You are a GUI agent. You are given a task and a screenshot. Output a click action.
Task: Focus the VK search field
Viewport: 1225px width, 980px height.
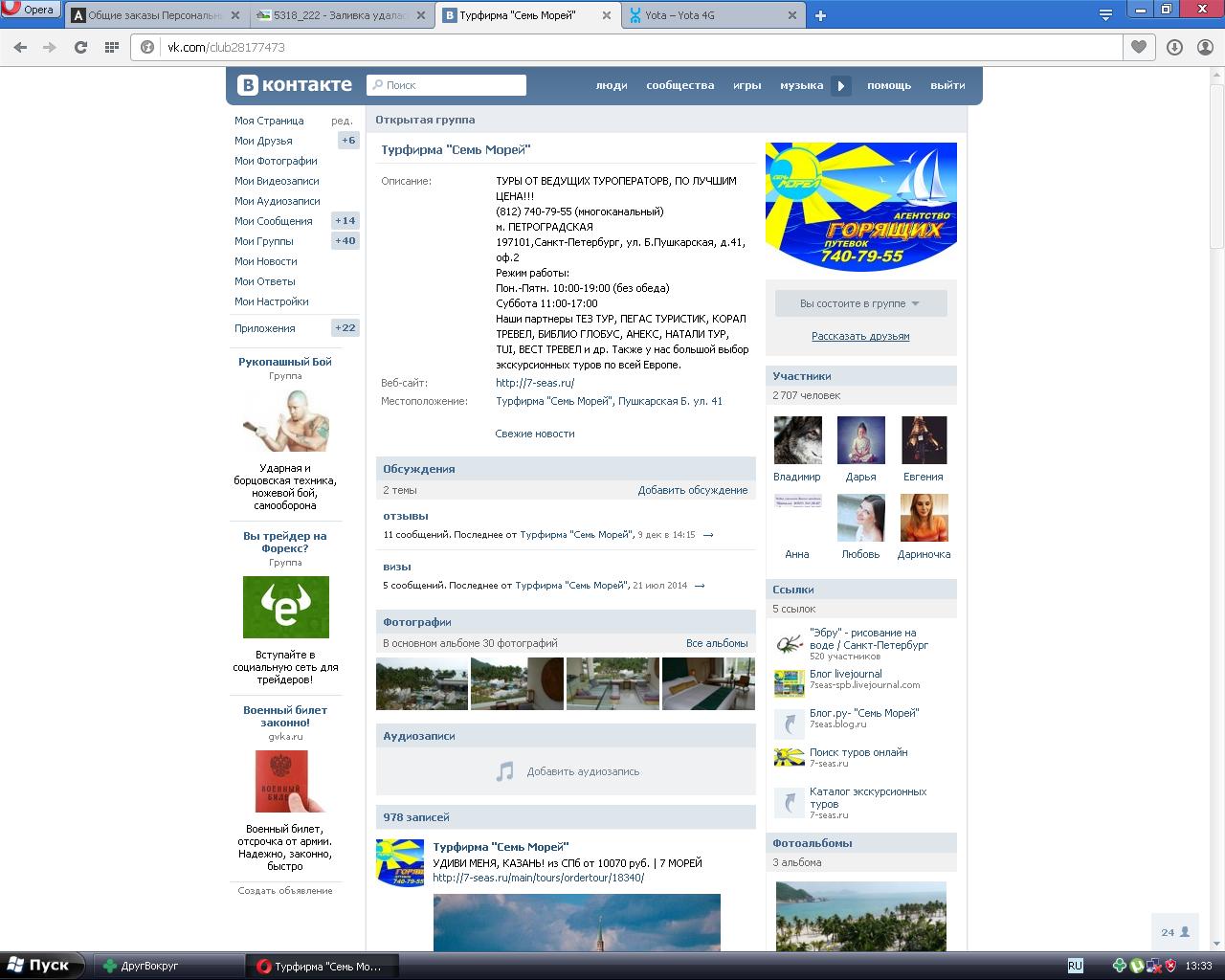(x=446, y=85)
